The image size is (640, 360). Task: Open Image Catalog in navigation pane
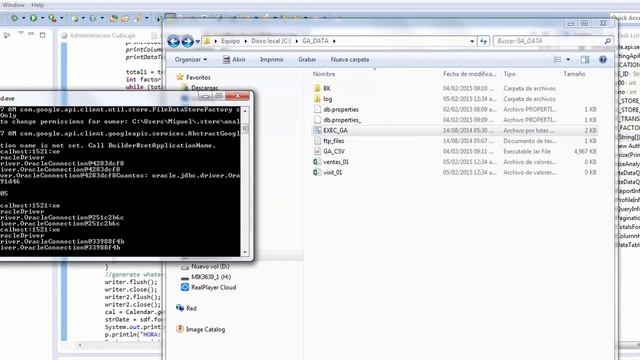pyautogui.click(x=200, y=329)
